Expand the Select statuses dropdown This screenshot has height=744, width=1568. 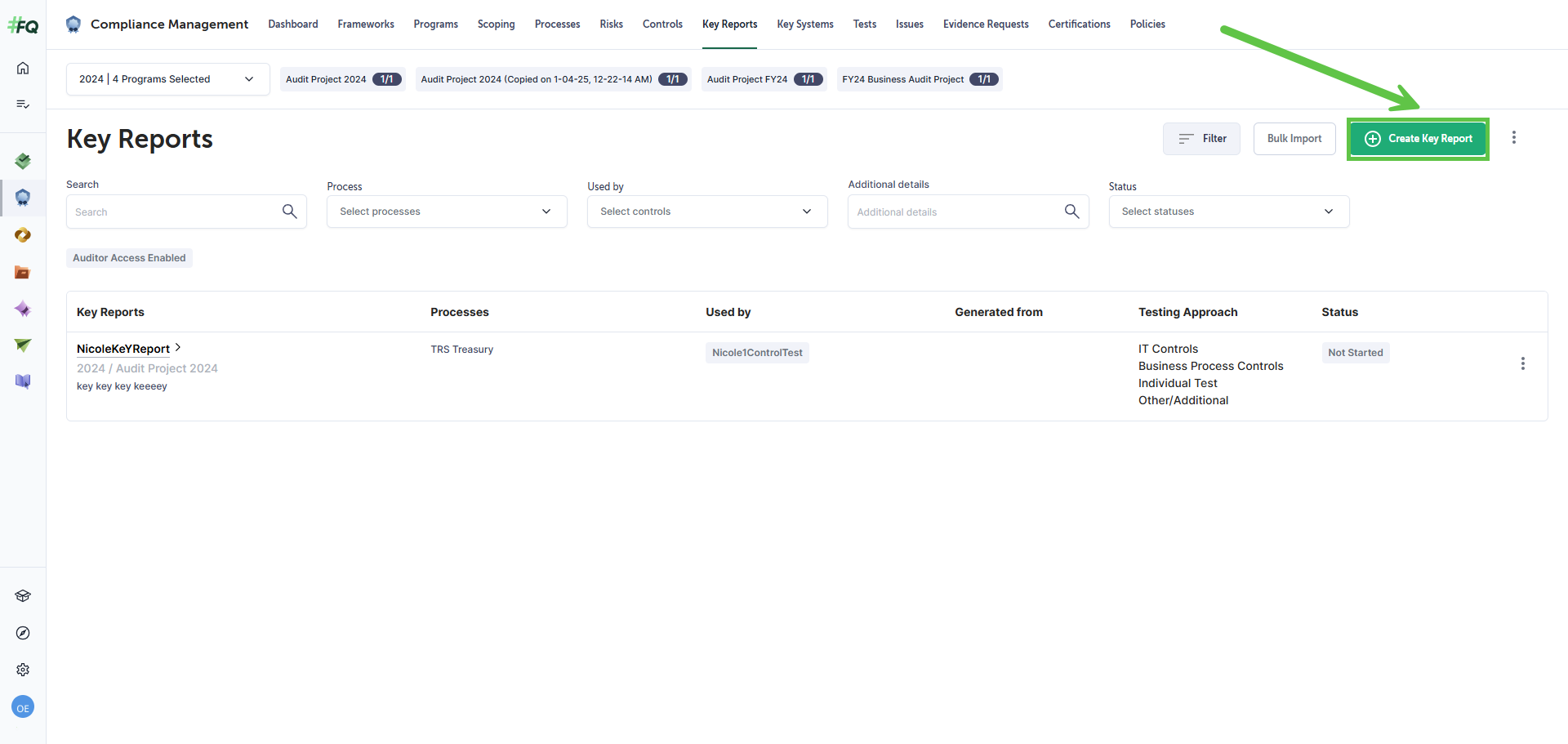point(1228,212)
